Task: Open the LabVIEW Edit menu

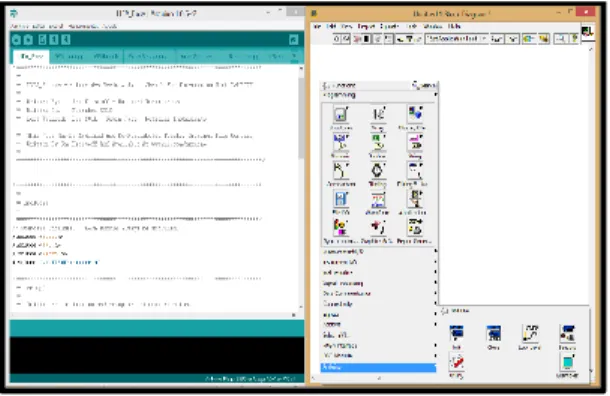Action: click(x=331, y=26)
